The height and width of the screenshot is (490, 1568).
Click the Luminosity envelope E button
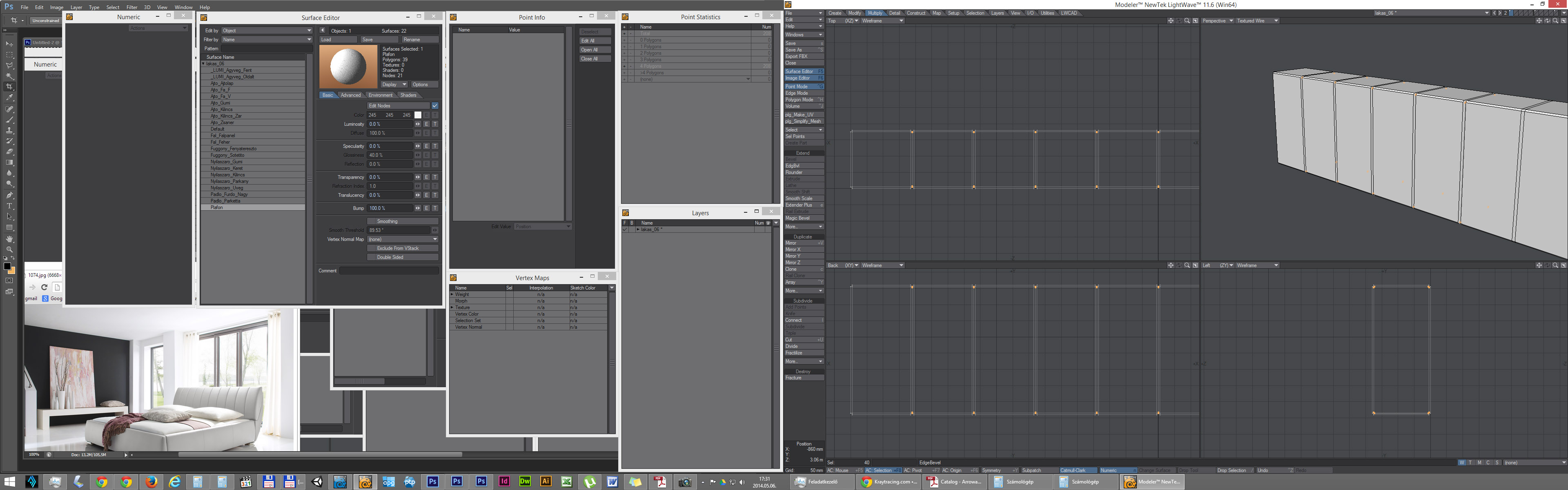427,124
